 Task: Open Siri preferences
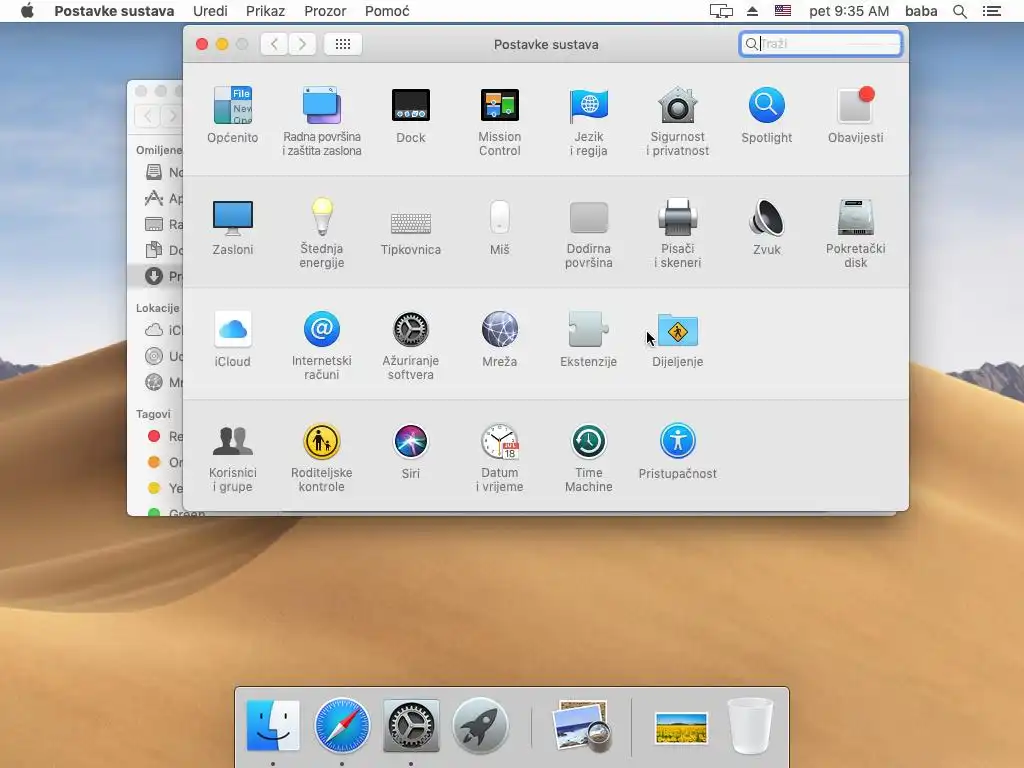click(x=411, y=451)
